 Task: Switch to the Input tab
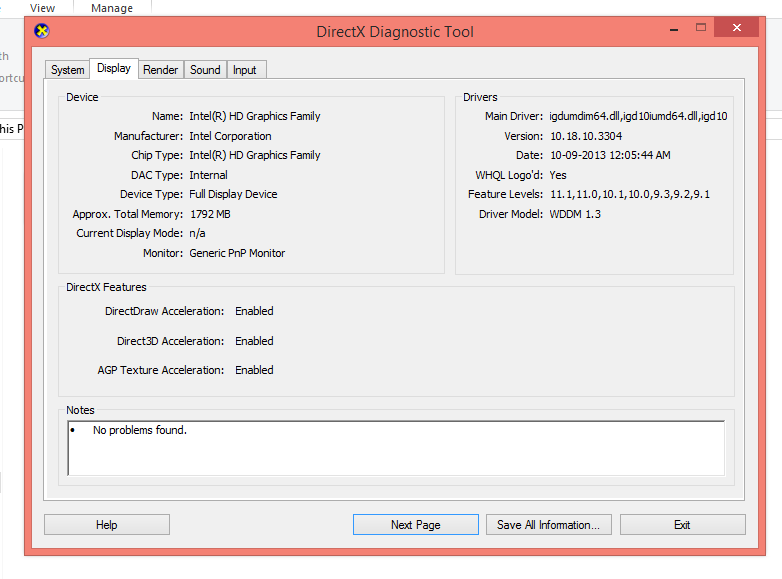click(x=245, y=70)
